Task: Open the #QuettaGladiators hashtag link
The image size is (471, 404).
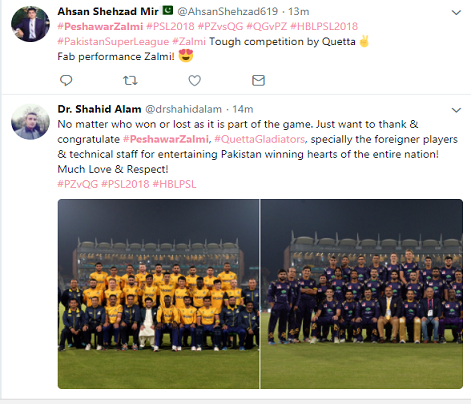Action: [259, 139]
